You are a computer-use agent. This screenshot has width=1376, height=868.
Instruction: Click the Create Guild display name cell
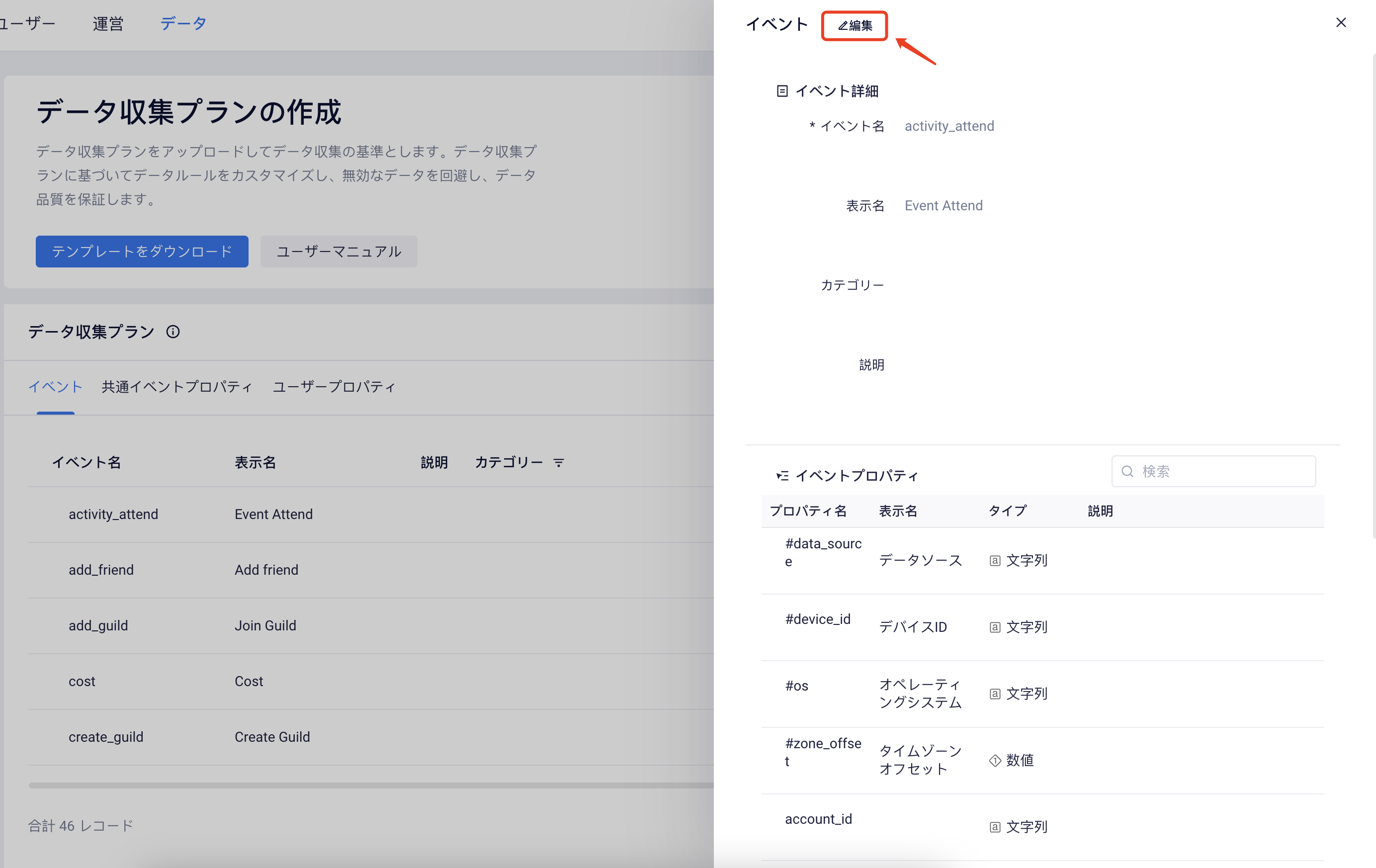click(272, 737)
